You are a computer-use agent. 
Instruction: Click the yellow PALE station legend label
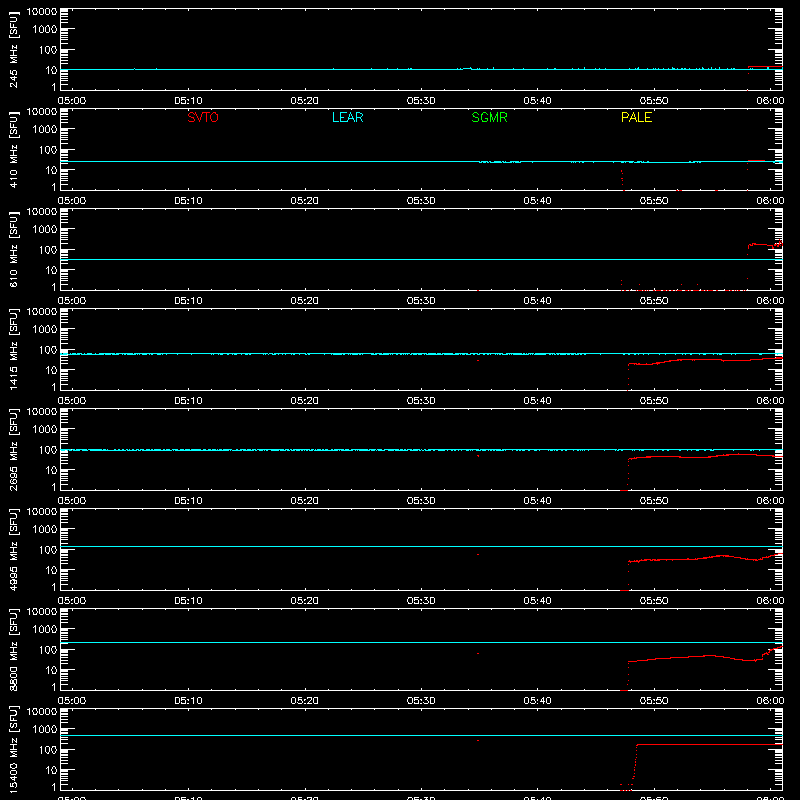click(x=636, y=117)
